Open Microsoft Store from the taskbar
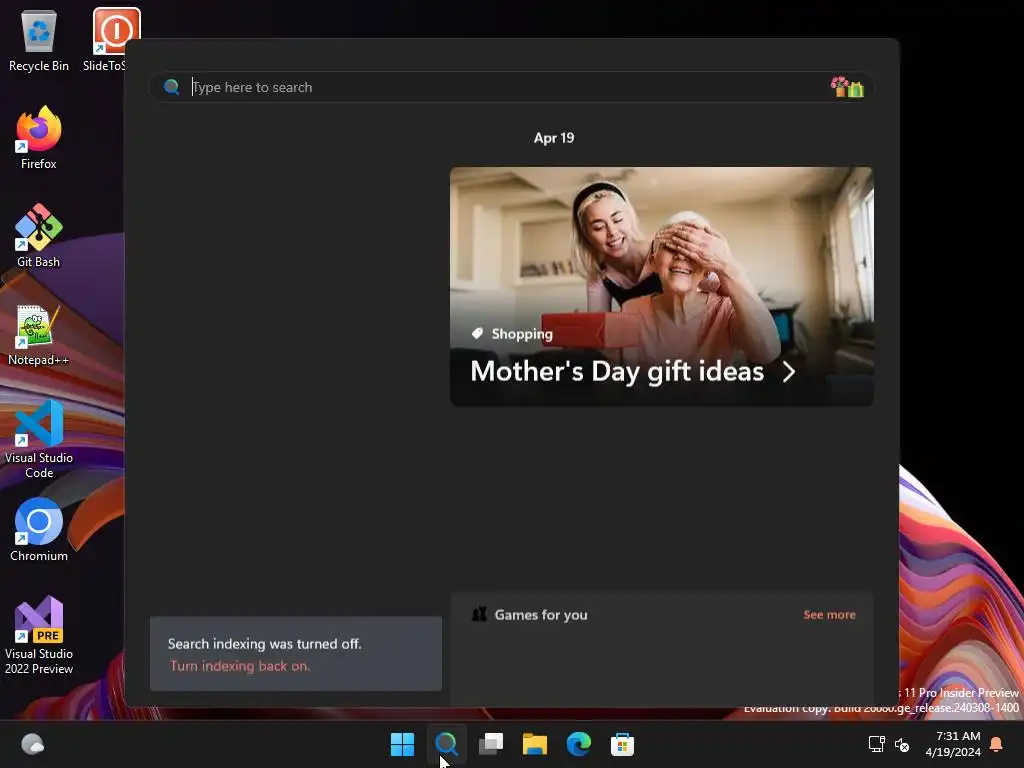Viewport: 1024px width, 768px height. 622,744
